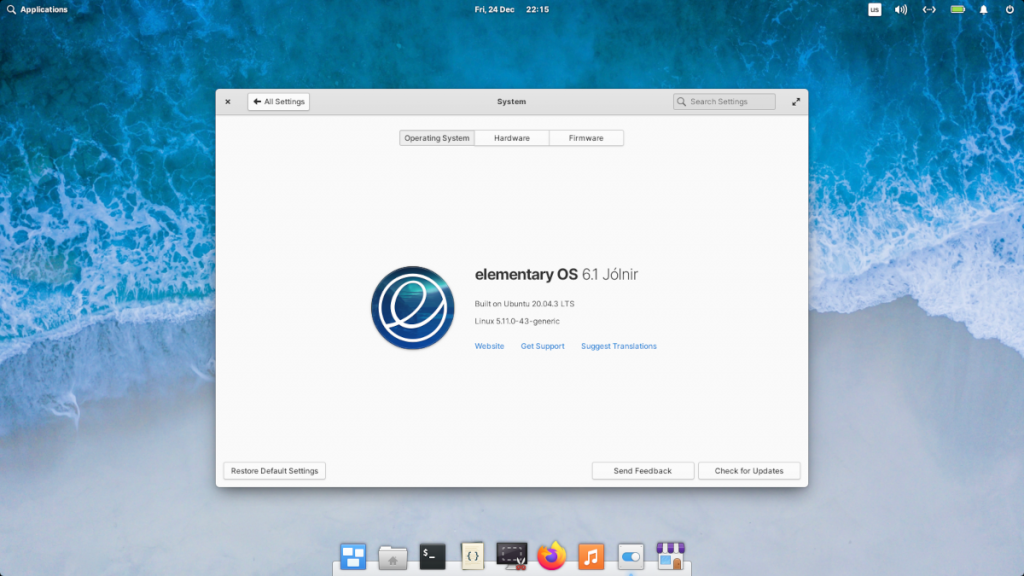Open the Terminal from the dock
Viewport: 1024px width, 576px height.
point(432,556)
